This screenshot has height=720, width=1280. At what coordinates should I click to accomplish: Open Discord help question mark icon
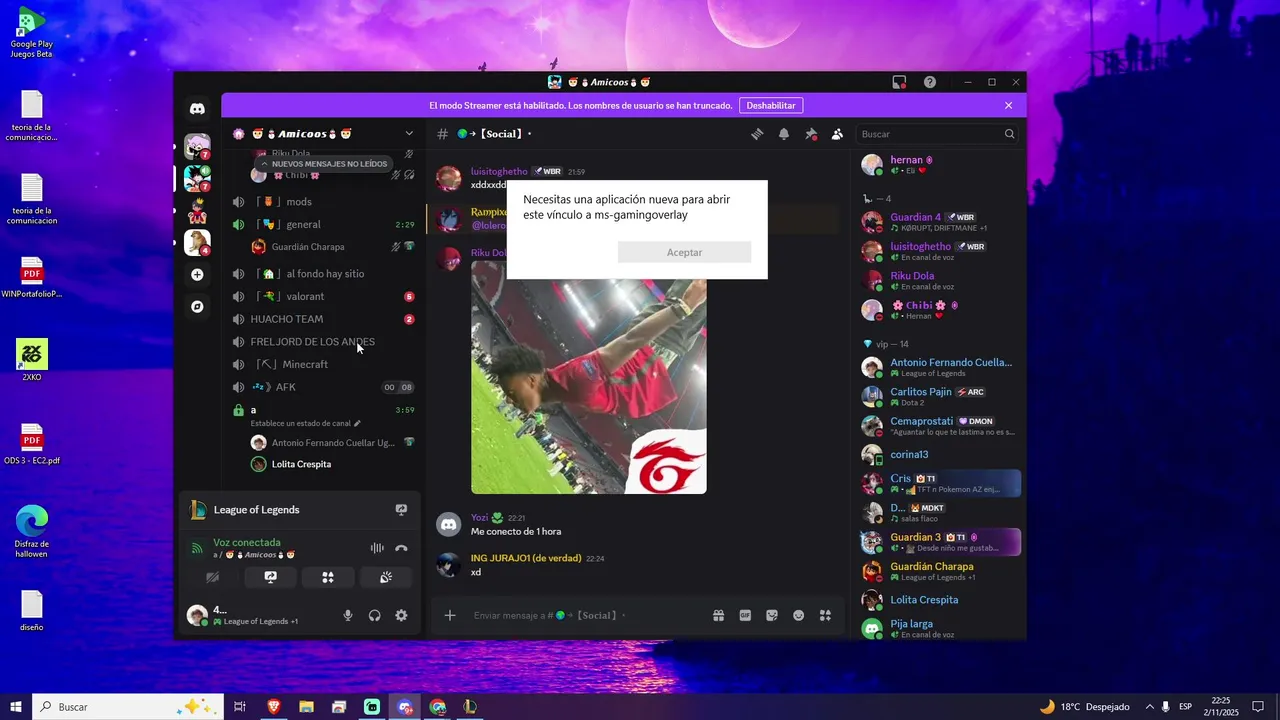point(930,82)
